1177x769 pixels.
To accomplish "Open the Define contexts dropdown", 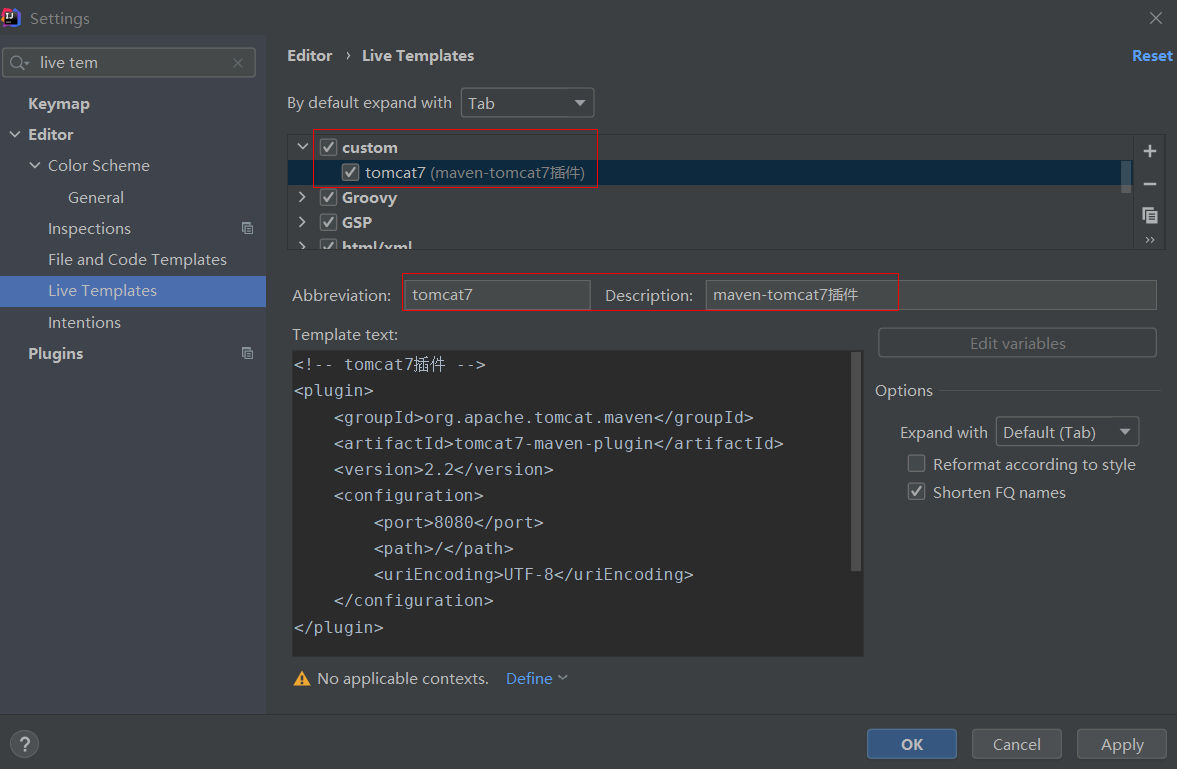I will click(x=537, y=678).
